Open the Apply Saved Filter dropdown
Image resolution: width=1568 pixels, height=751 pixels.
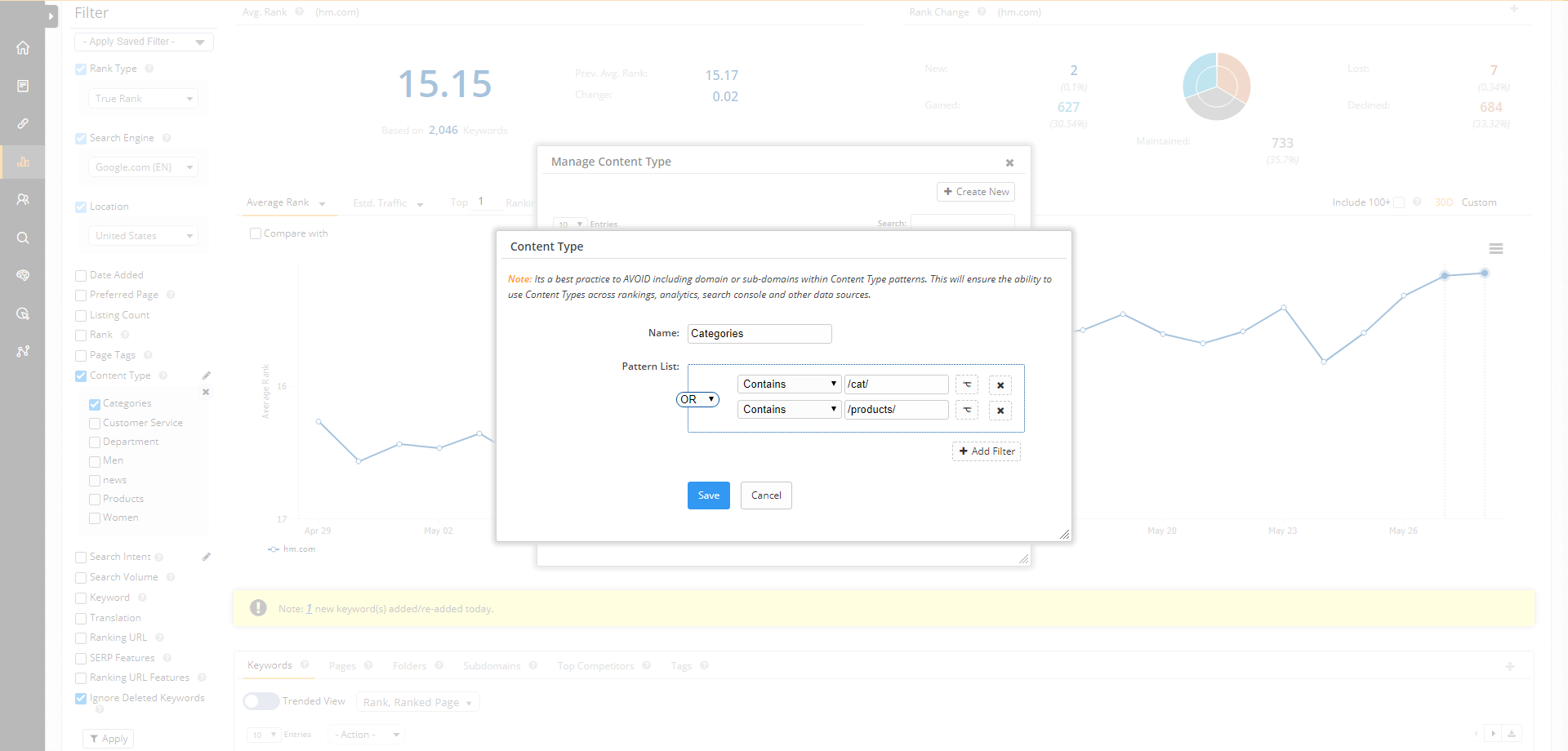click(144, 42)
